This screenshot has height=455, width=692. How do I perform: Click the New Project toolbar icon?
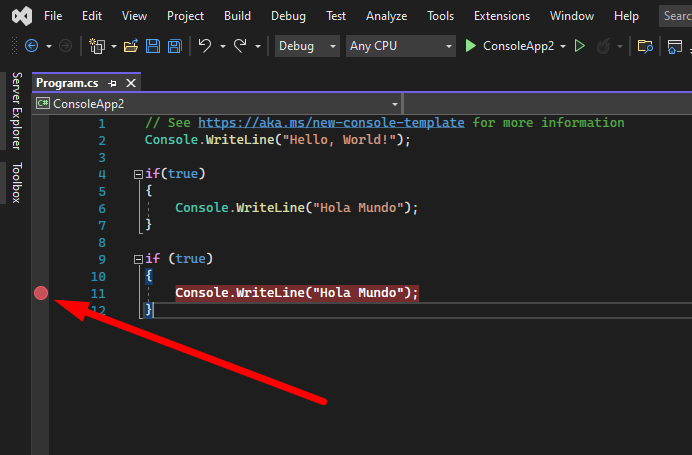tap(97, 46)
